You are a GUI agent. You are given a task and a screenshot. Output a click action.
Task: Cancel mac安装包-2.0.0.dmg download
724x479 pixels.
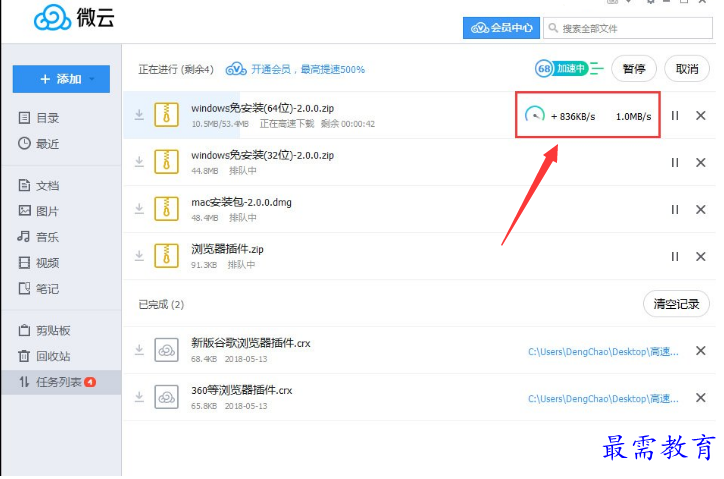point(700,210)
